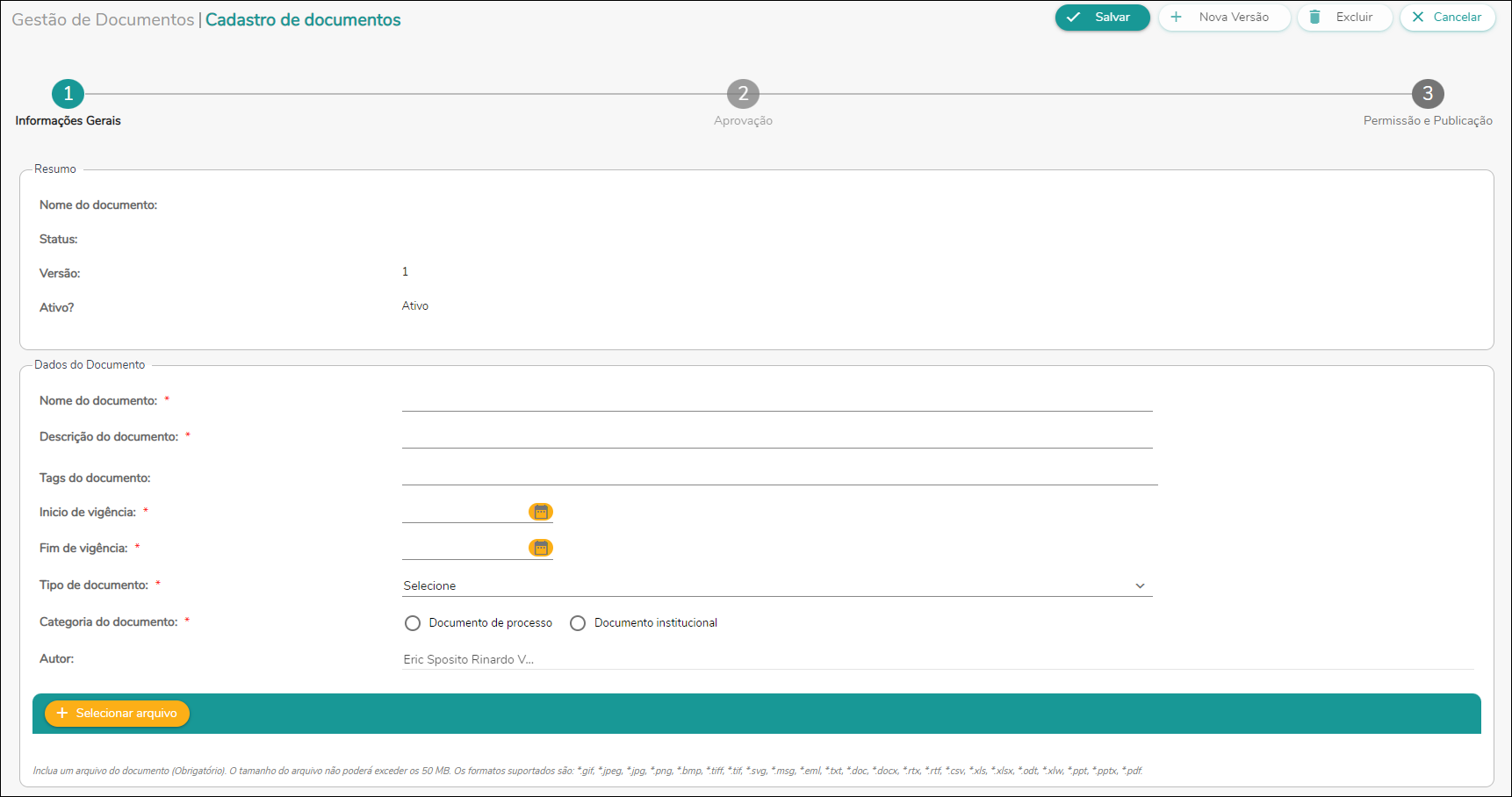1512x797 pixels.
Task: Go to step 1 Informações Gerais
Action: 68,94
